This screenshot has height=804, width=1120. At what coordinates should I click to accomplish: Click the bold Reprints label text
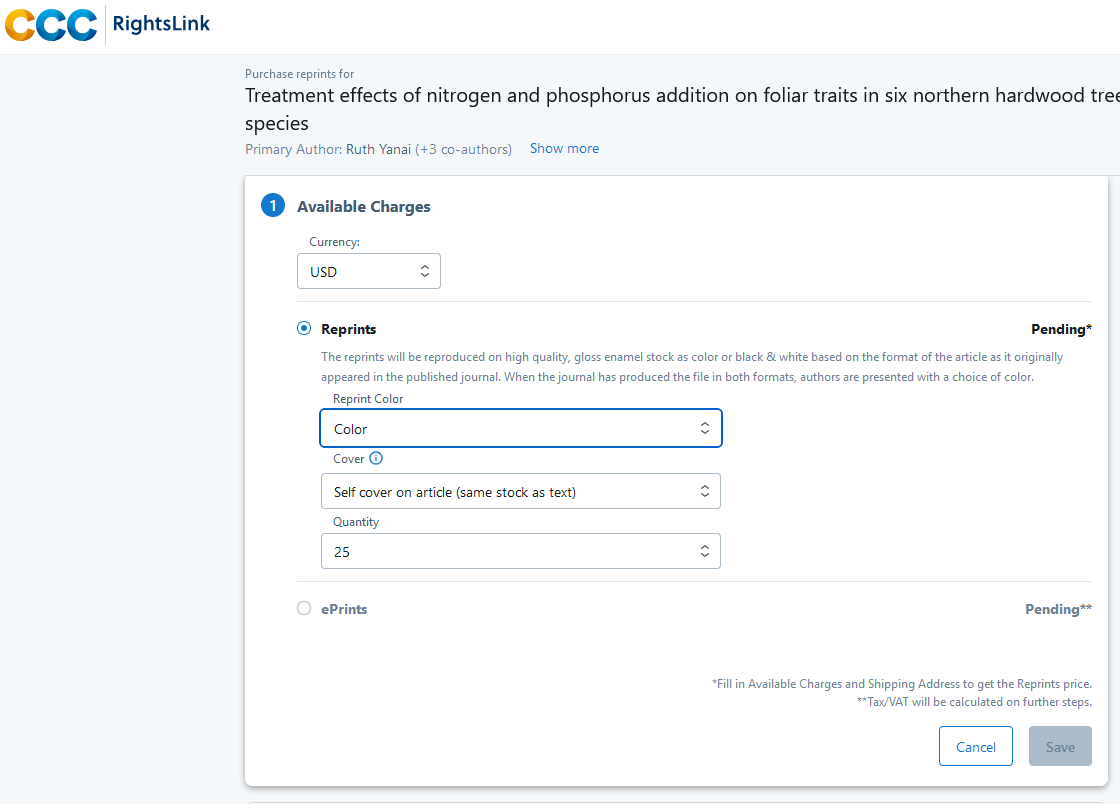[348, 329]
